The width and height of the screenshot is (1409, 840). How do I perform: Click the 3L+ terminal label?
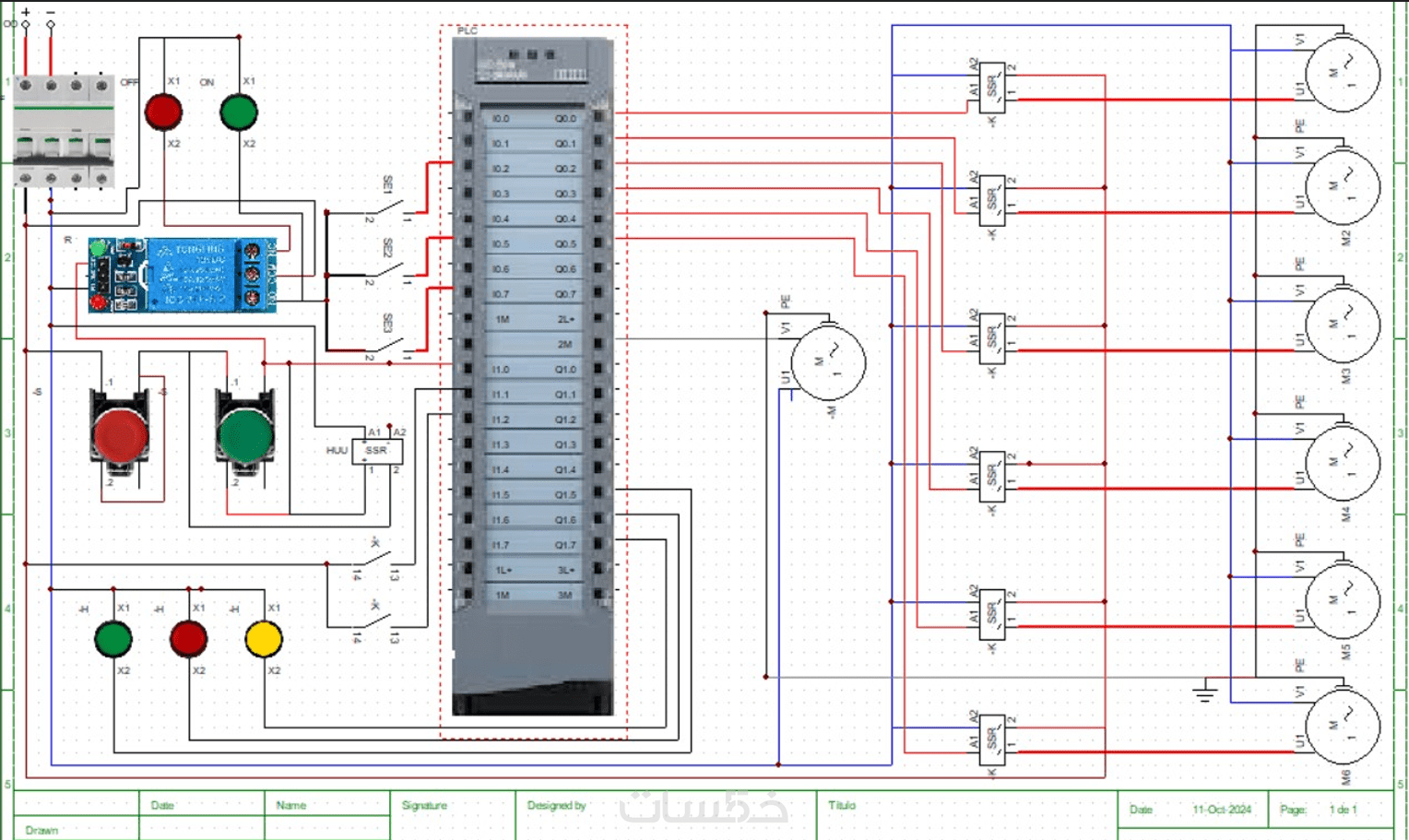566,570
